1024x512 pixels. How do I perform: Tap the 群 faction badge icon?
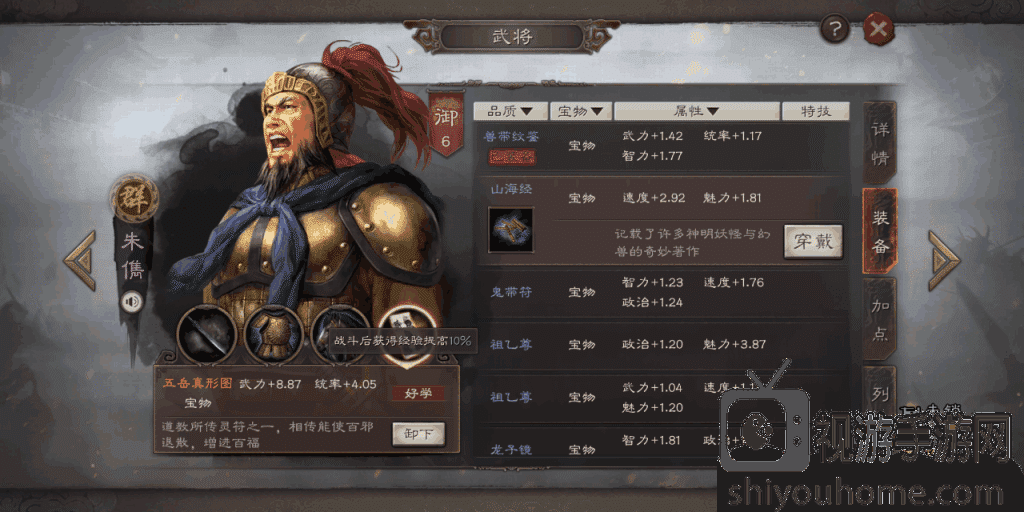[x=135, y=199]
